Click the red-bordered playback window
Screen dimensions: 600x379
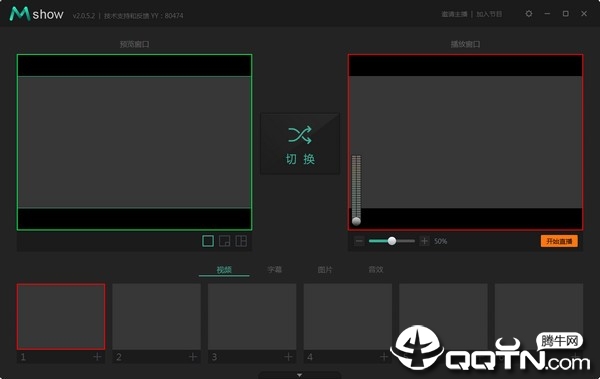[465, 142]
